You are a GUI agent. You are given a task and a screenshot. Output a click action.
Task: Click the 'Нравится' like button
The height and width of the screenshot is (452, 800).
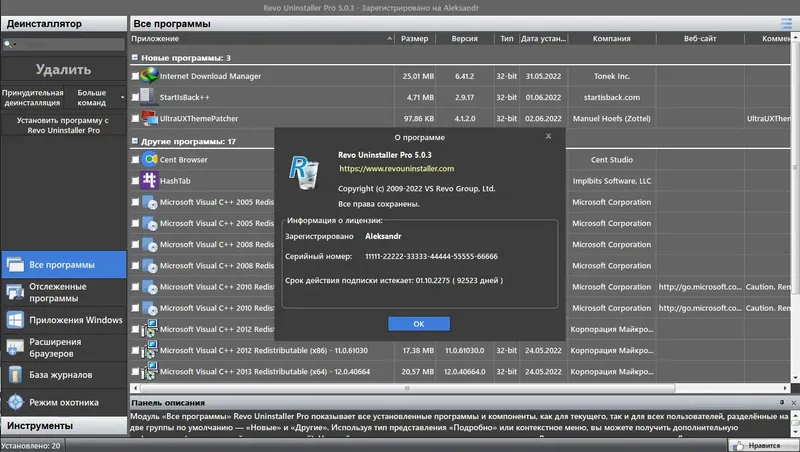pyautogui.click(x=762, y=445)
